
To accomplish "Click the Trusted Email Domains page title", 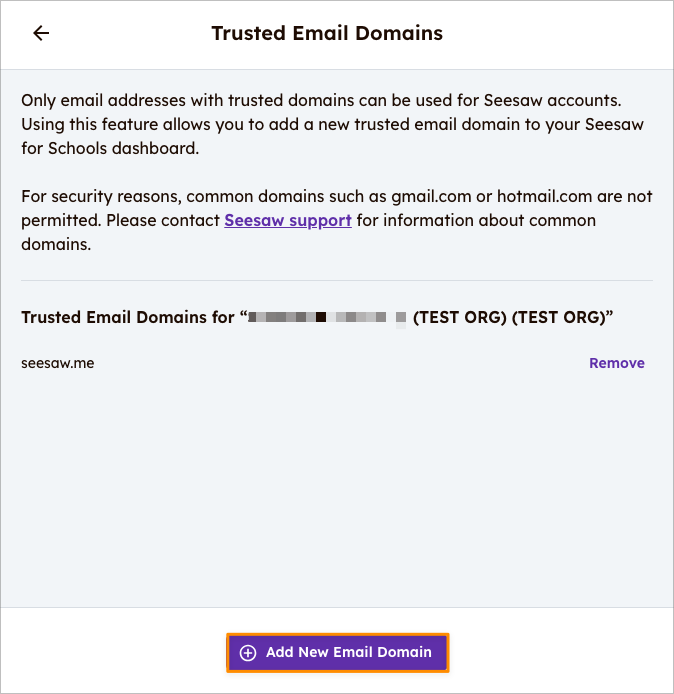I will (327, 33).
